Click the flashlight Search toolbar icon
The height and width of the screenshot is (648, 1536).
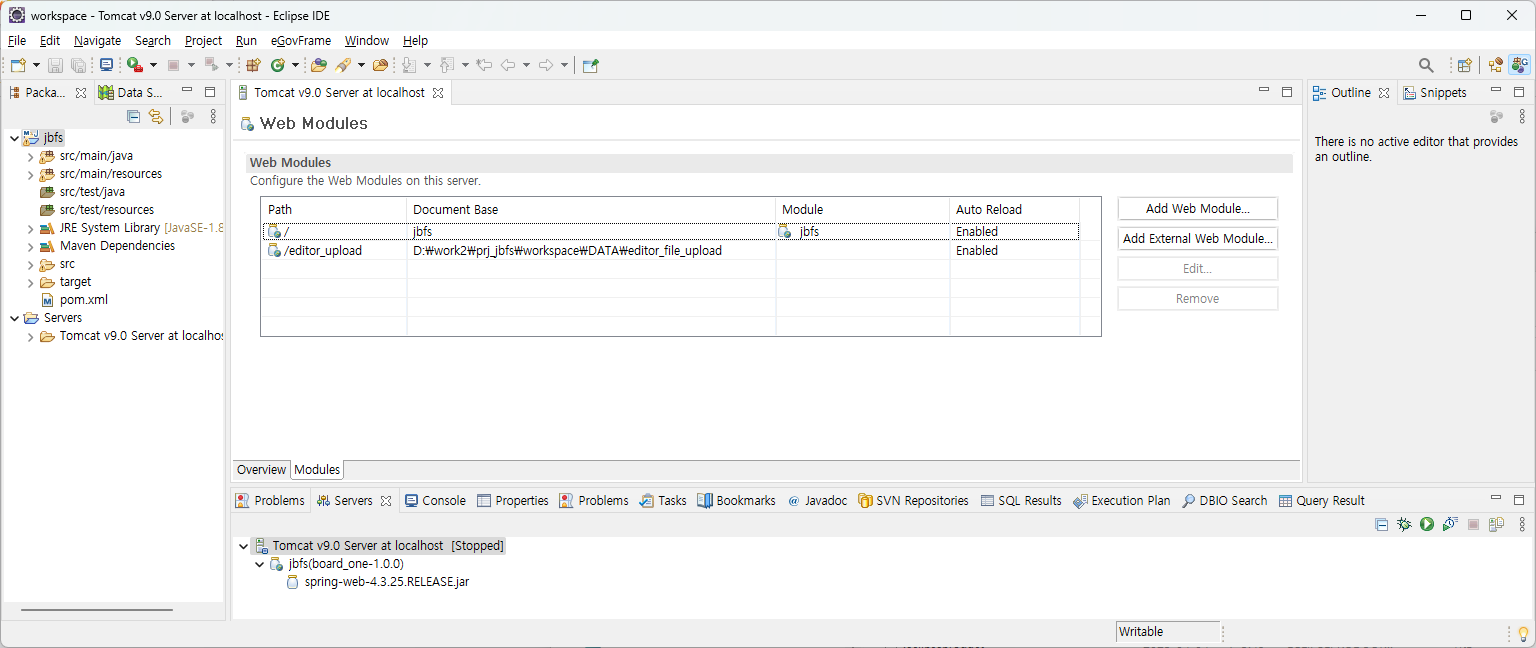(343, 65)
